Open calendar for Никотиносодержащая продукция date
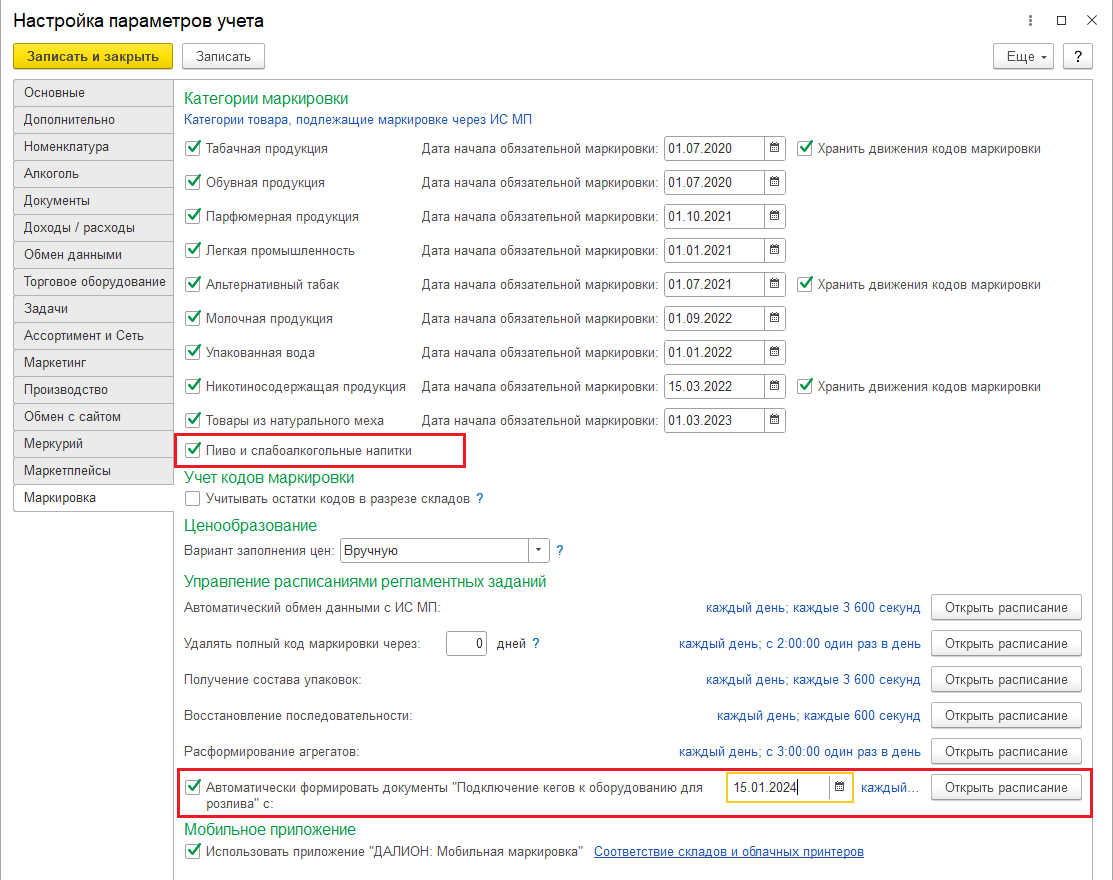The height and width of the screenshot is (880, 1113). click(774, 387)
